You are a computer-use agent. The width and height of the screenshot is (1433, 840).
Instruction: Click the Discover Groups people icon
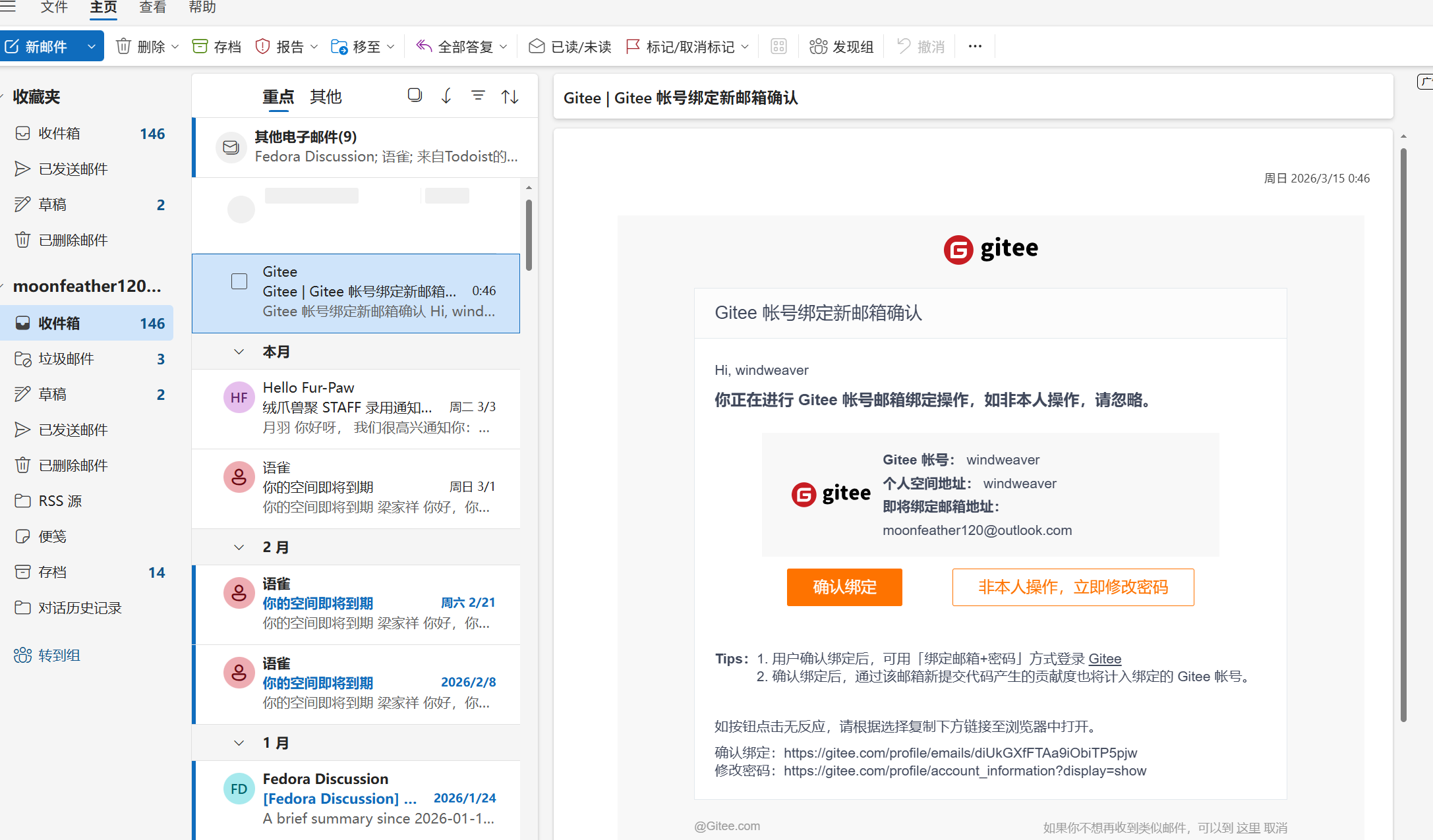pyautogui.click(x=818, y=46)
